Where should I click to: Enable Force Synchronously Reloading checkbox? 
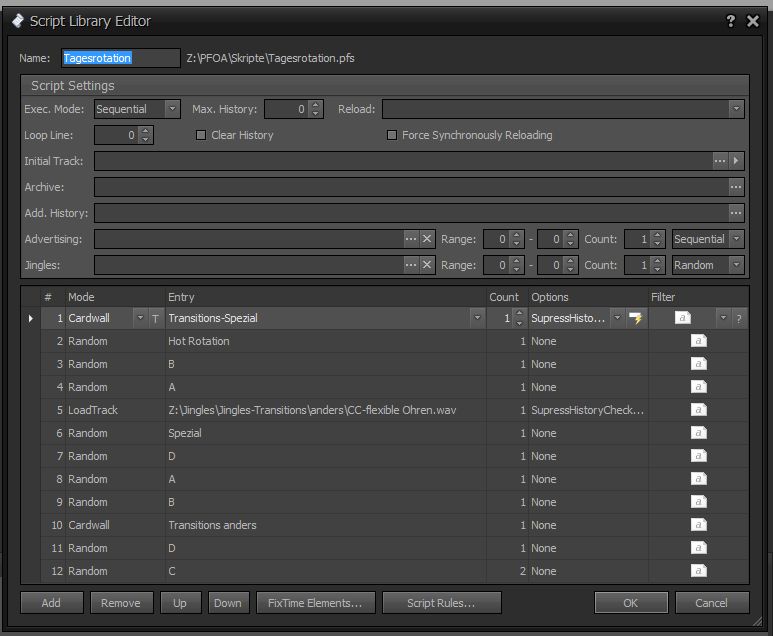coord(392,135)
